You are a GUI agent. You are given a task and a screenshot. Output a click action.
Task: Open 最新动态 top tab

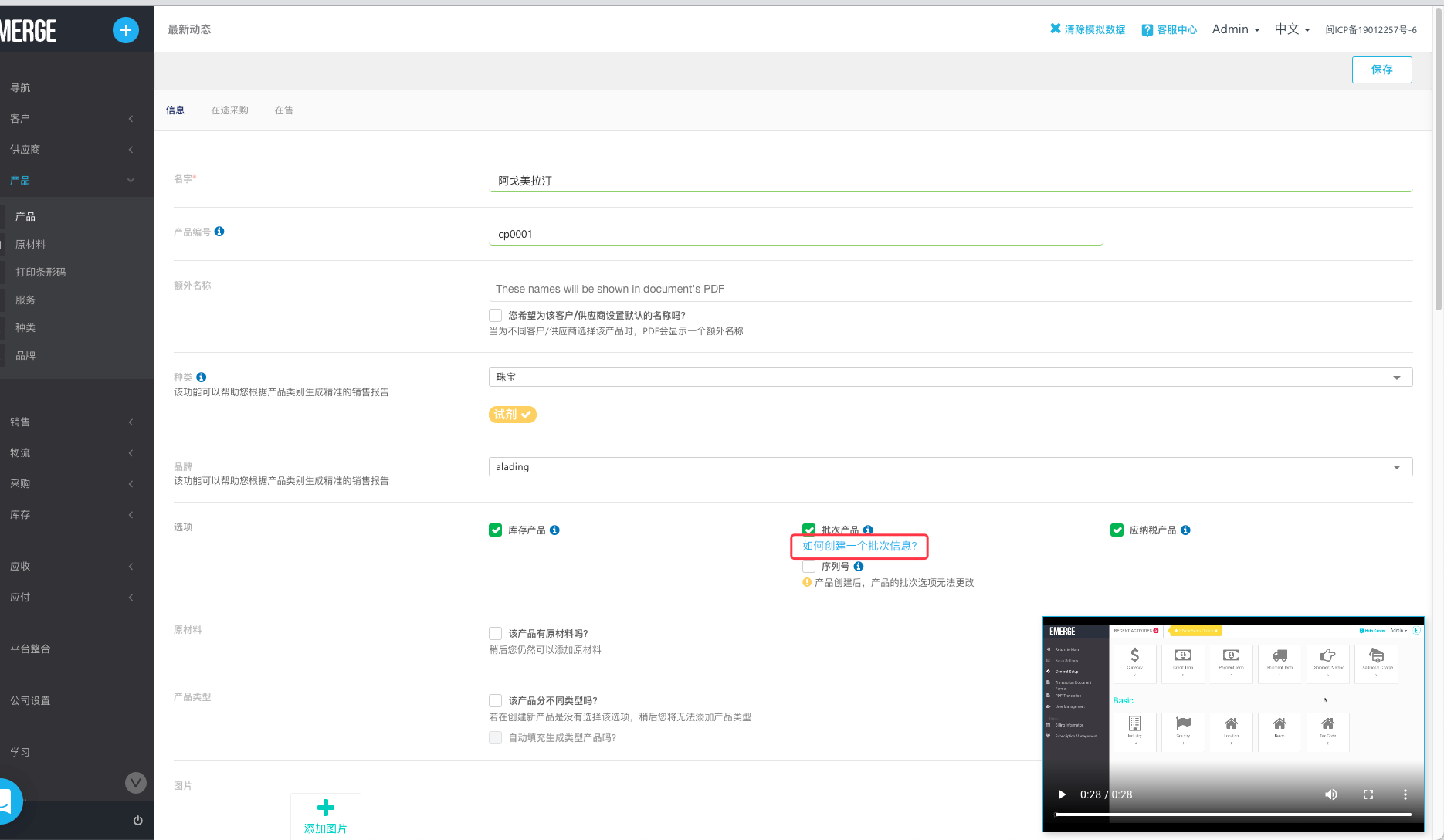[189, 29]
